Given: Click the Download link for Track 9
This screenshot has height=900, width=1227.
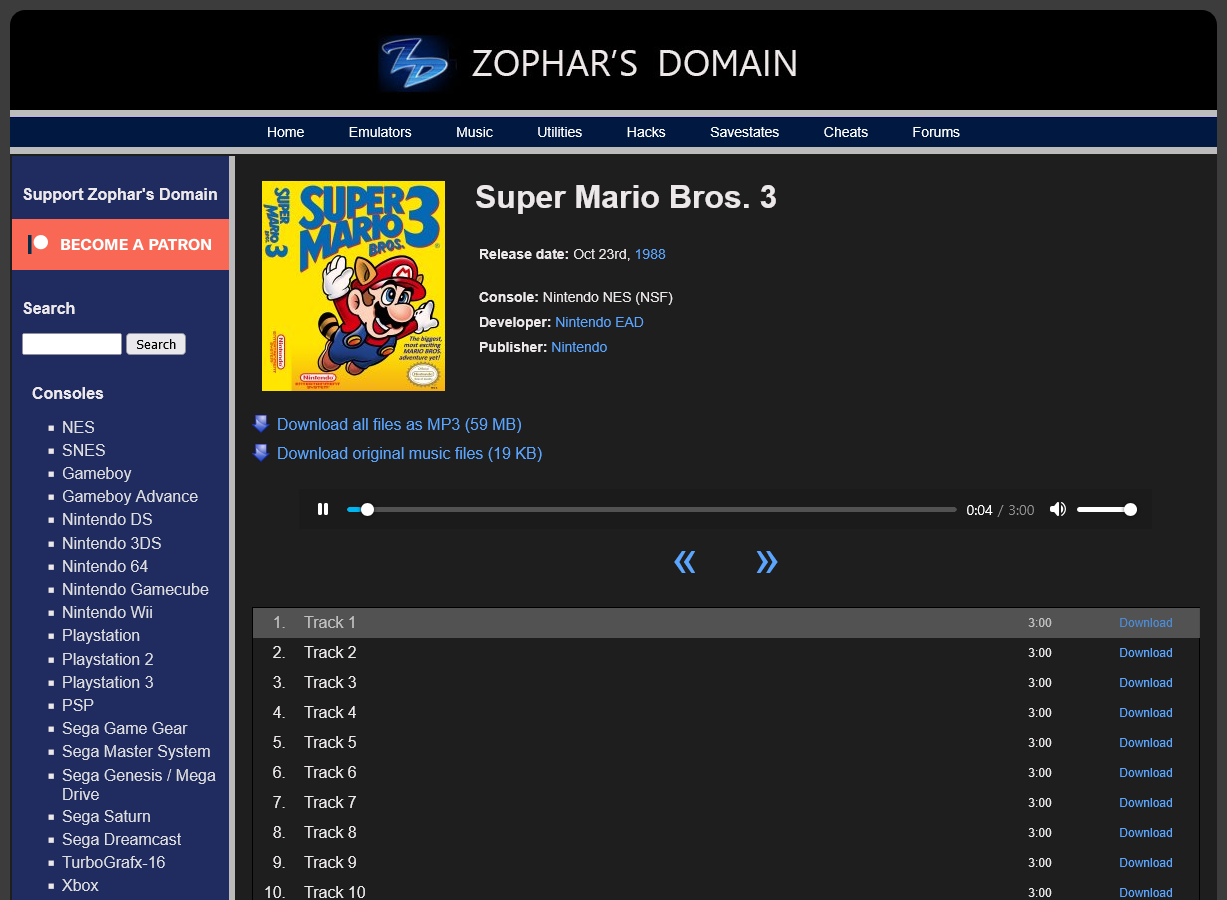Looking at the screenshot, I should point(1146,863).
